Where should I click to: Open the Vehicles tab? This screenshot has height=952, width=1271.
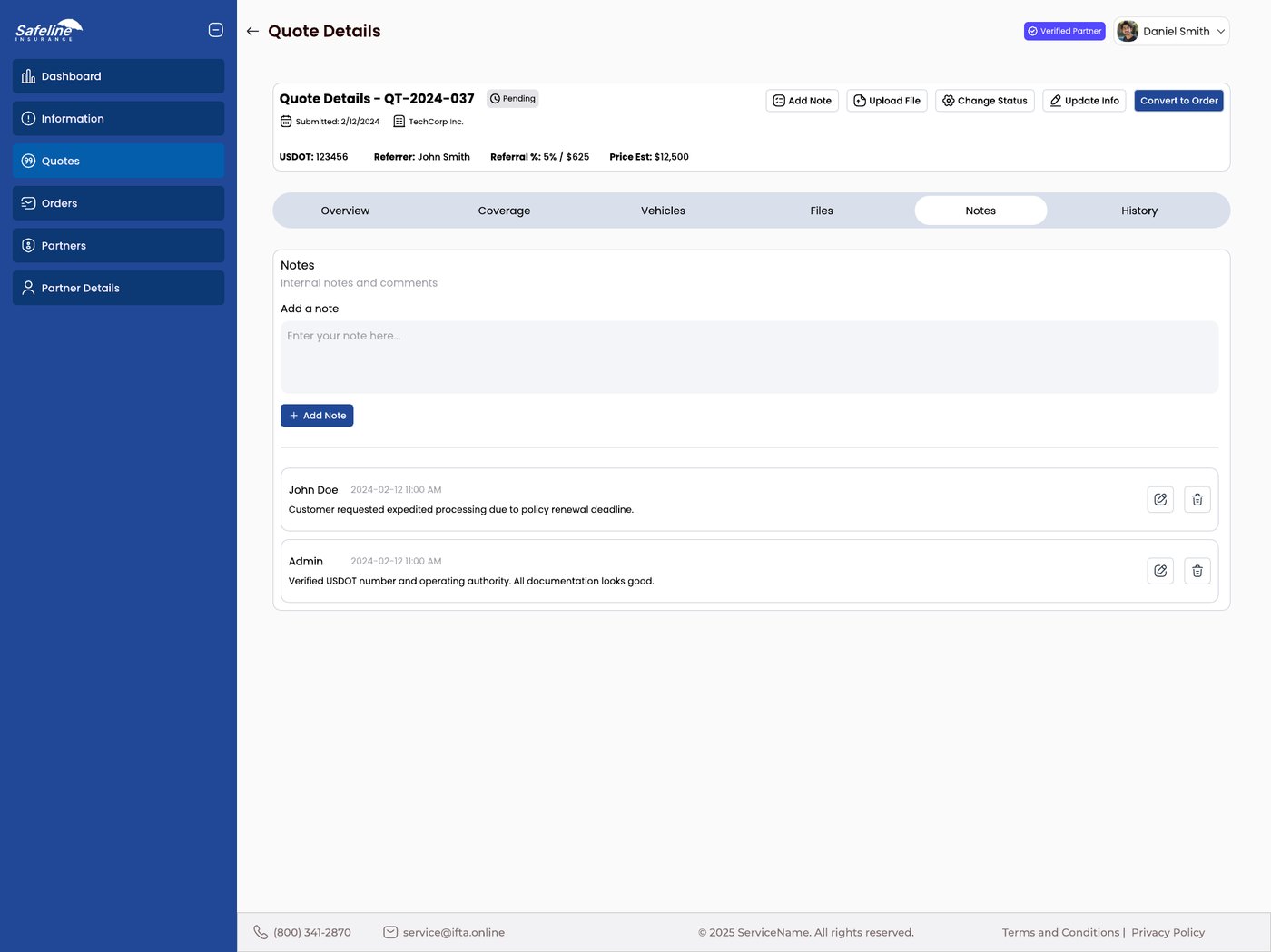[x=663, y=211]
